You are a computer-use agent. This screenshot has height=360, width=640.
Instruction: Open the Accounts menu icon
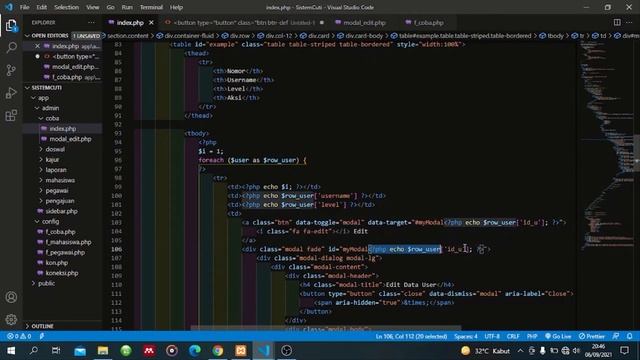11,297
